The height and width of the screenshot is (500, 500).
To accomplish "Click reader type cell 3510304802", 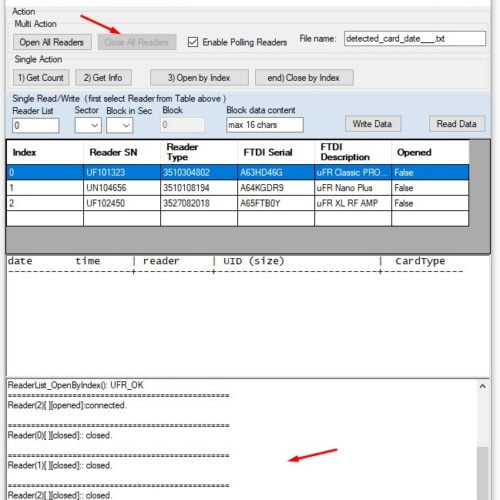I will coord(199,172).
